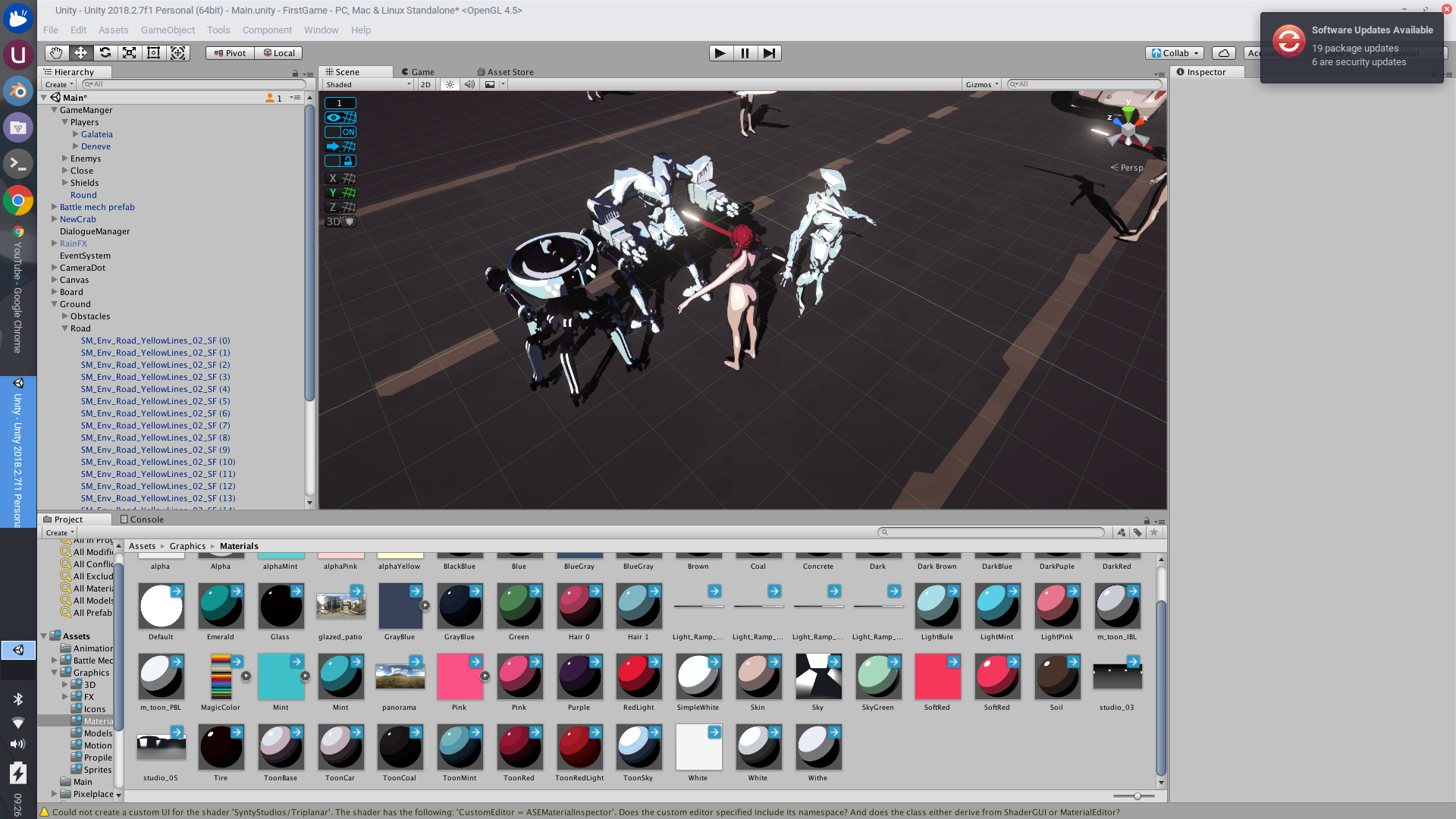Toggle scene audio speaker icon
Viewport: 1456px width, 819px height.
pyautogui.click(x=469, y=85)
